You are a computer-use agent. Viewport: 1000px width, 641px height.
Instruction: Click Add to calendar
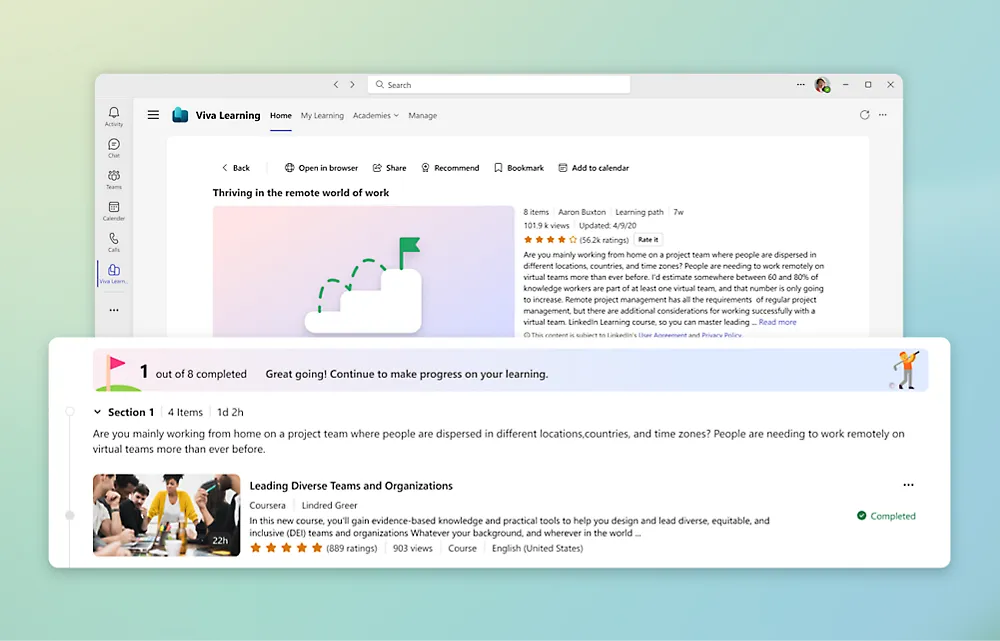[593, 168]
